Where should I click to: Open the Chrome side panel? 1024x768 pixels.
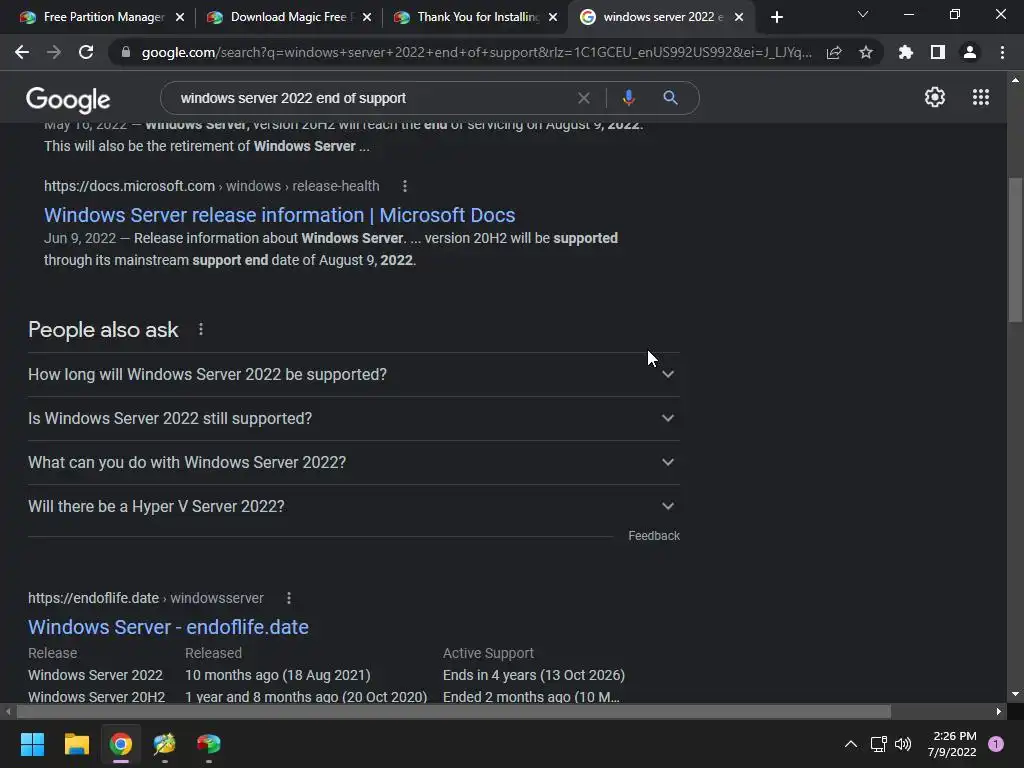tap(938, 52)
